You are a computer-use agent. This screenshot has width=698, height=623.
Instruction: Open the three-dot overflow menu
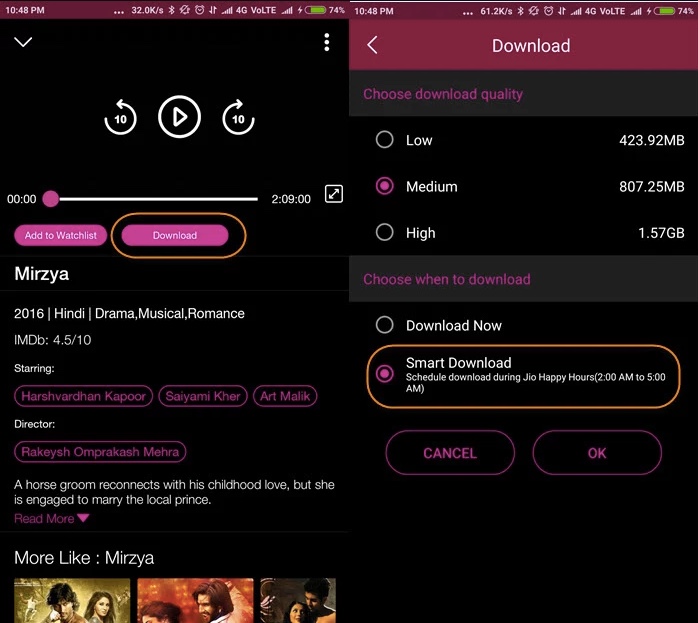[327, 42]
